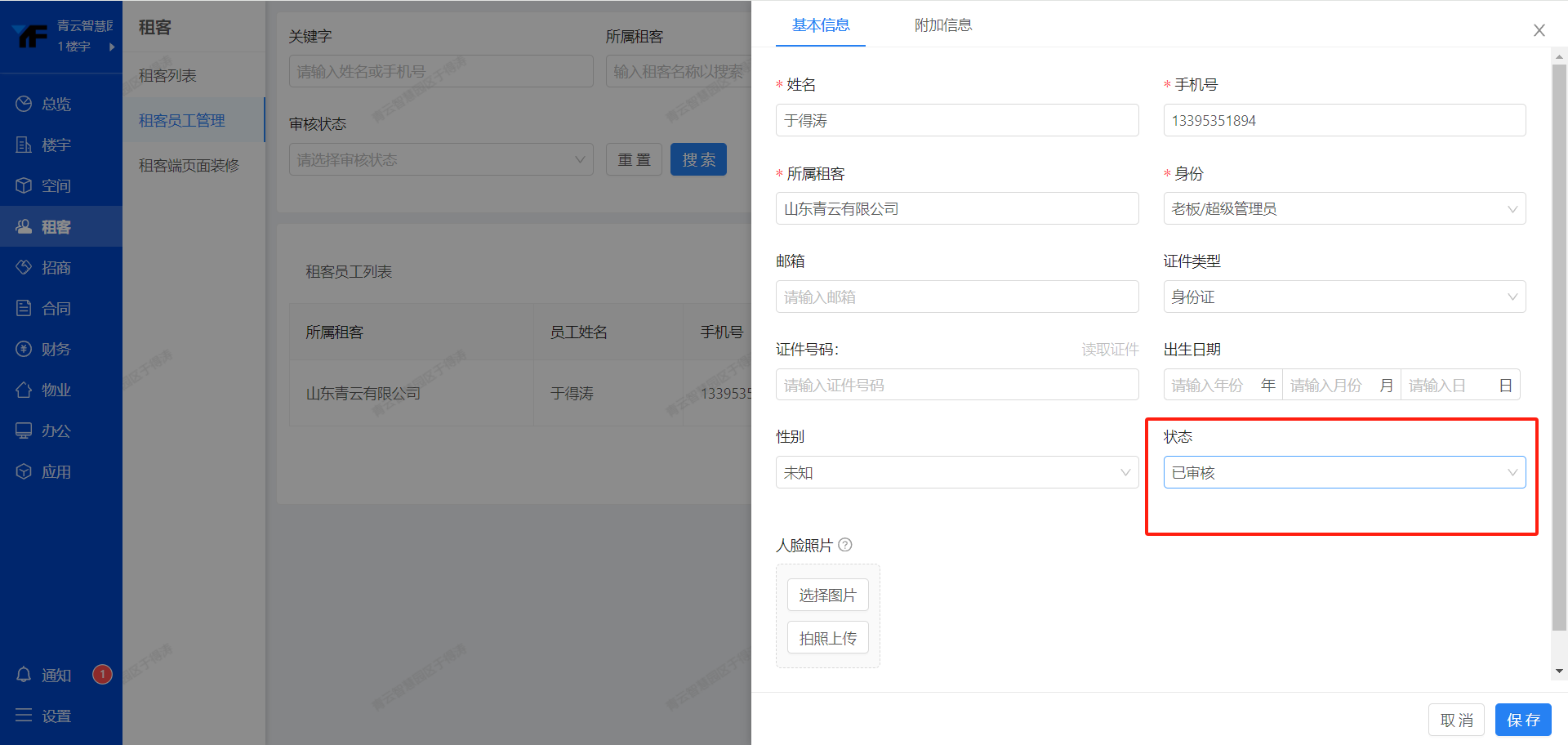This screenshot has width=1568, height=745.
Task: Open the 通知 notification bell icon
Action: (24, 675)
